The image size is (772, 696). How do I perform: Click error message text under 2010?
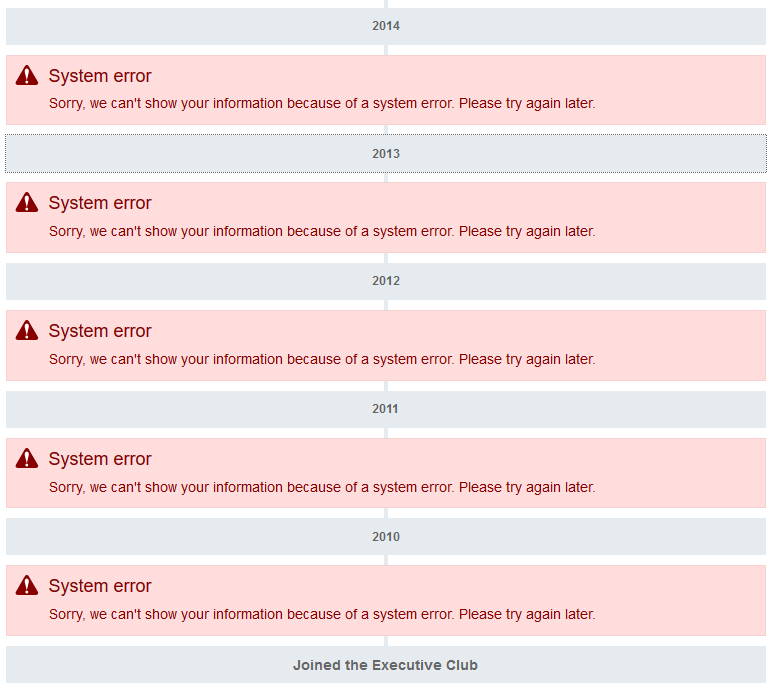pyautogui.click(x=322, y=615)
